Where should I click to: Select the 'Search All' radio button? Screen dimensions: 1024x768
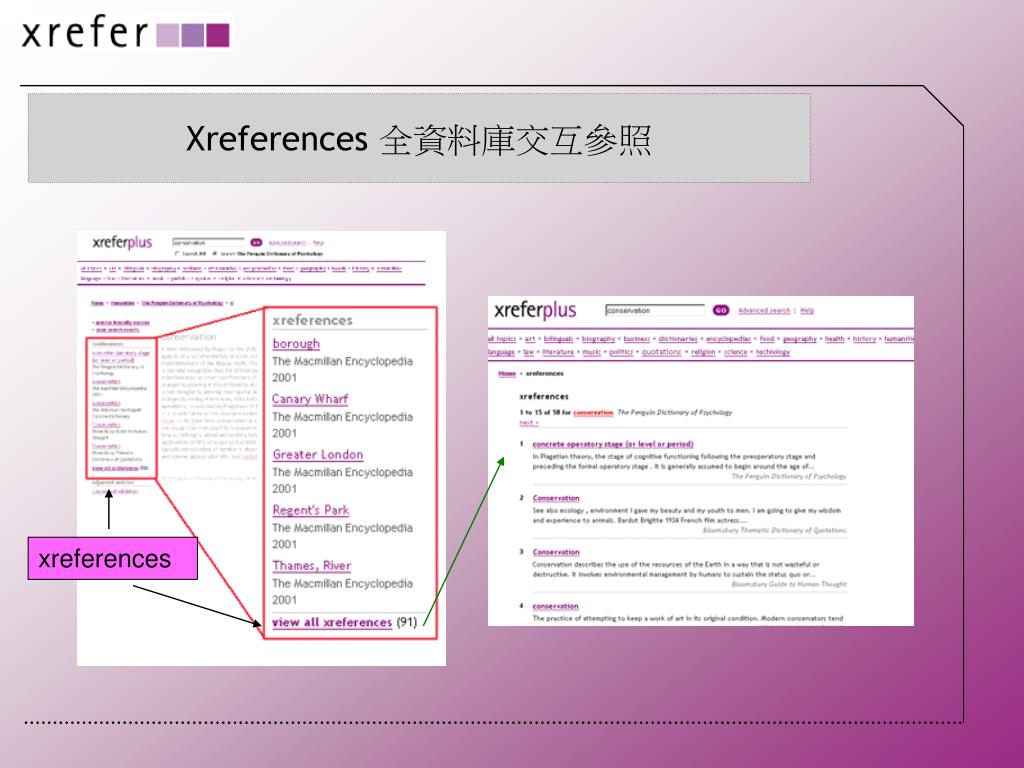coord(177,253)
